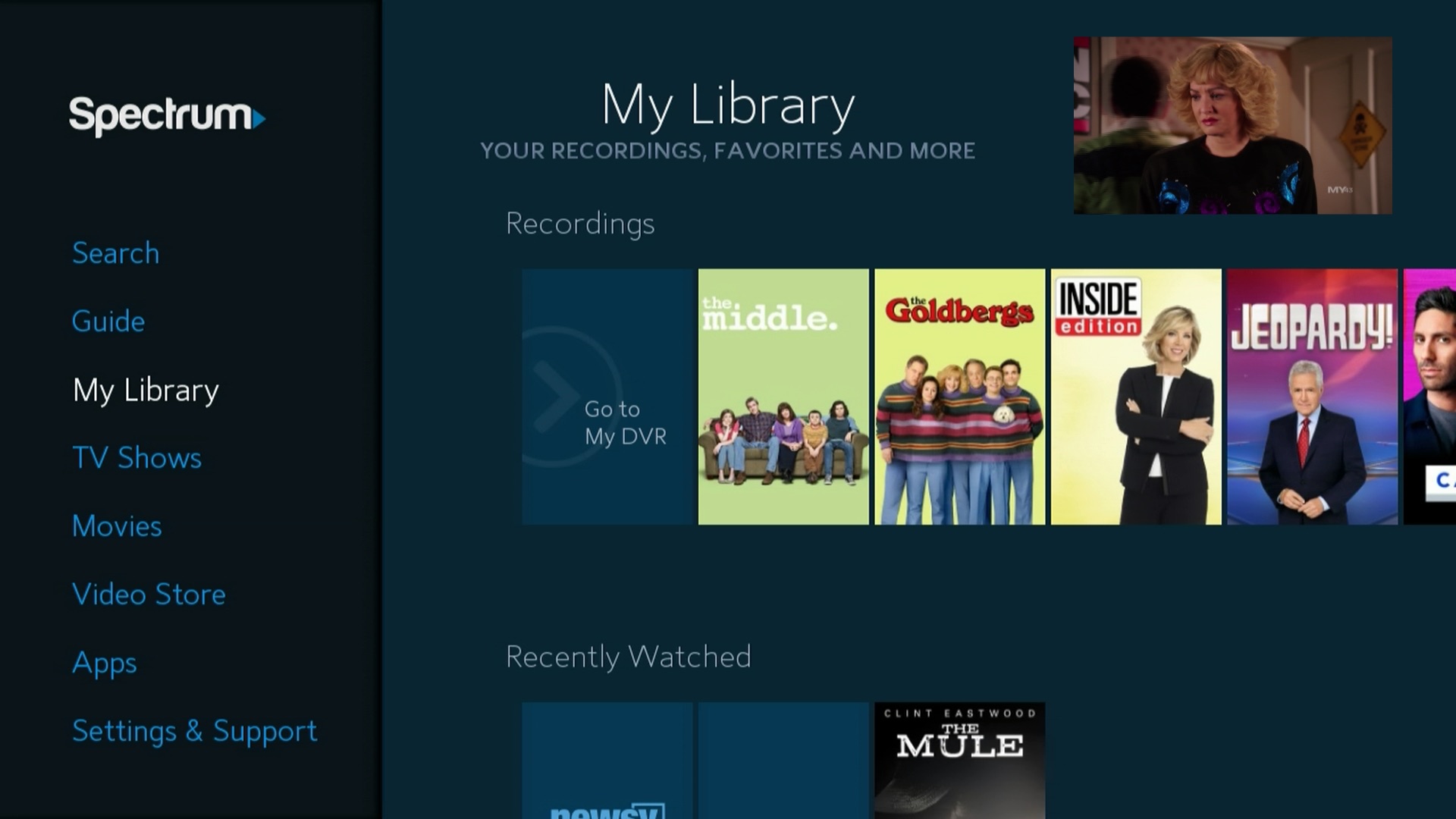Viewport: 1456px width, 819px height.
Task: Scroll right through Recordings row
Action: pos(1440,395)
